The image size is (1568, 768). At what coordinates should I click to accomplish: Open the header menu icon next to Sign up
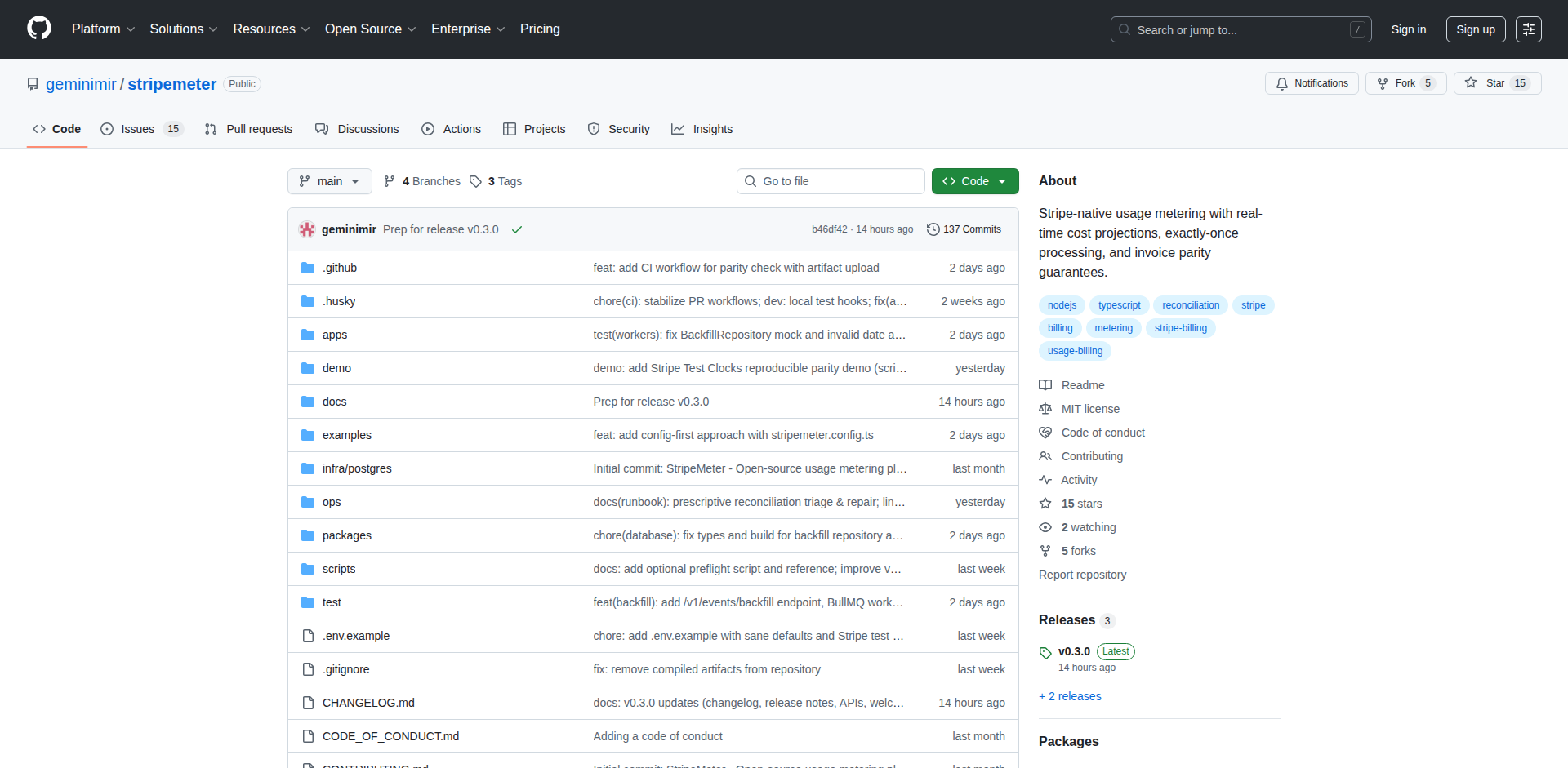[1529, 29]
